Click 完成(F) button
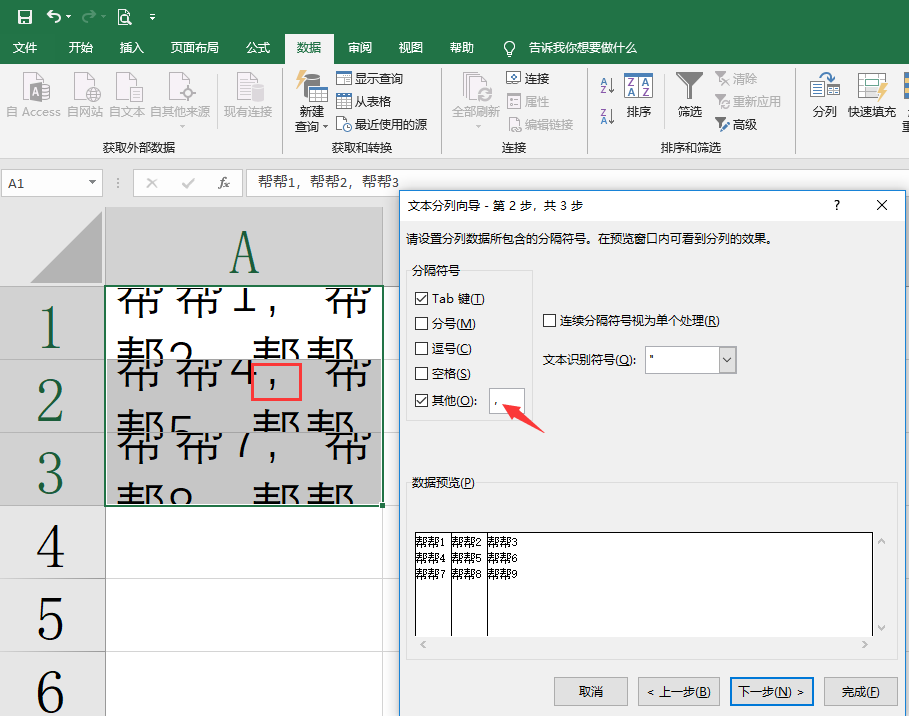 coord(860,691)
